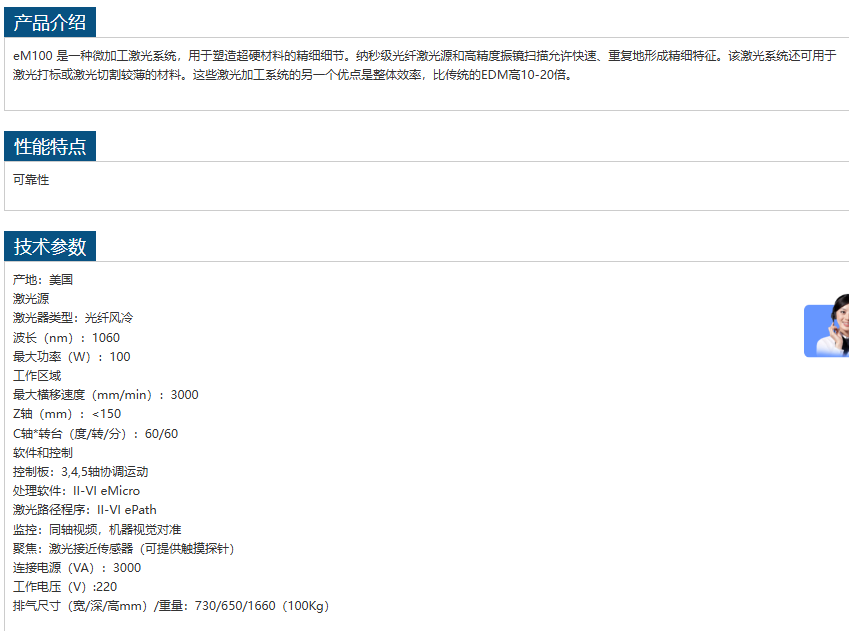Click the customer service avatar icon
Screen dimensions: 849x631
[x=828, y=331]
